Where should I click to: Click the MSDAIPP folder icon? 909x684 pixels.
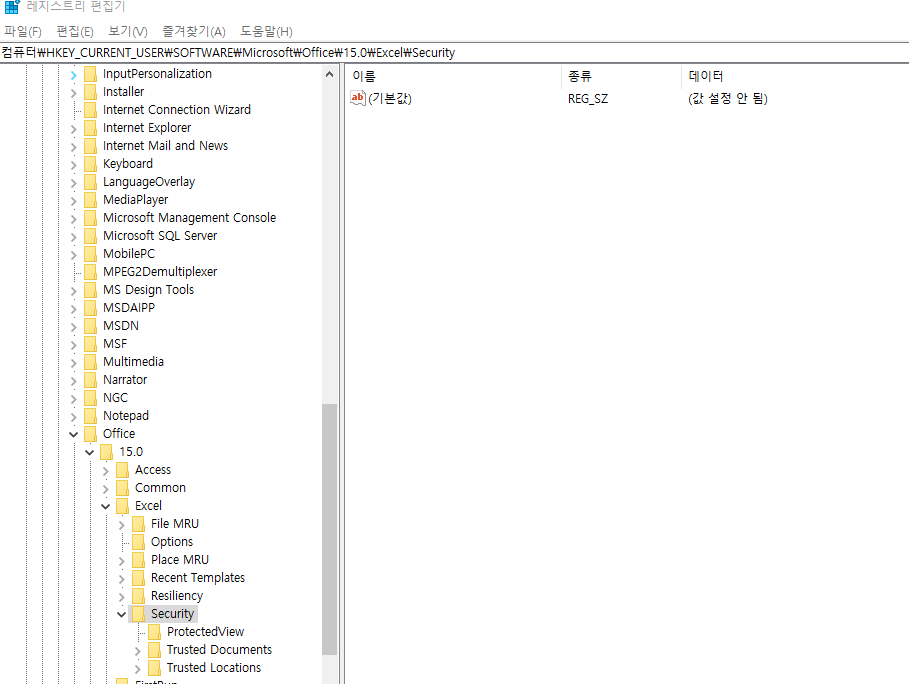(90, 308)
